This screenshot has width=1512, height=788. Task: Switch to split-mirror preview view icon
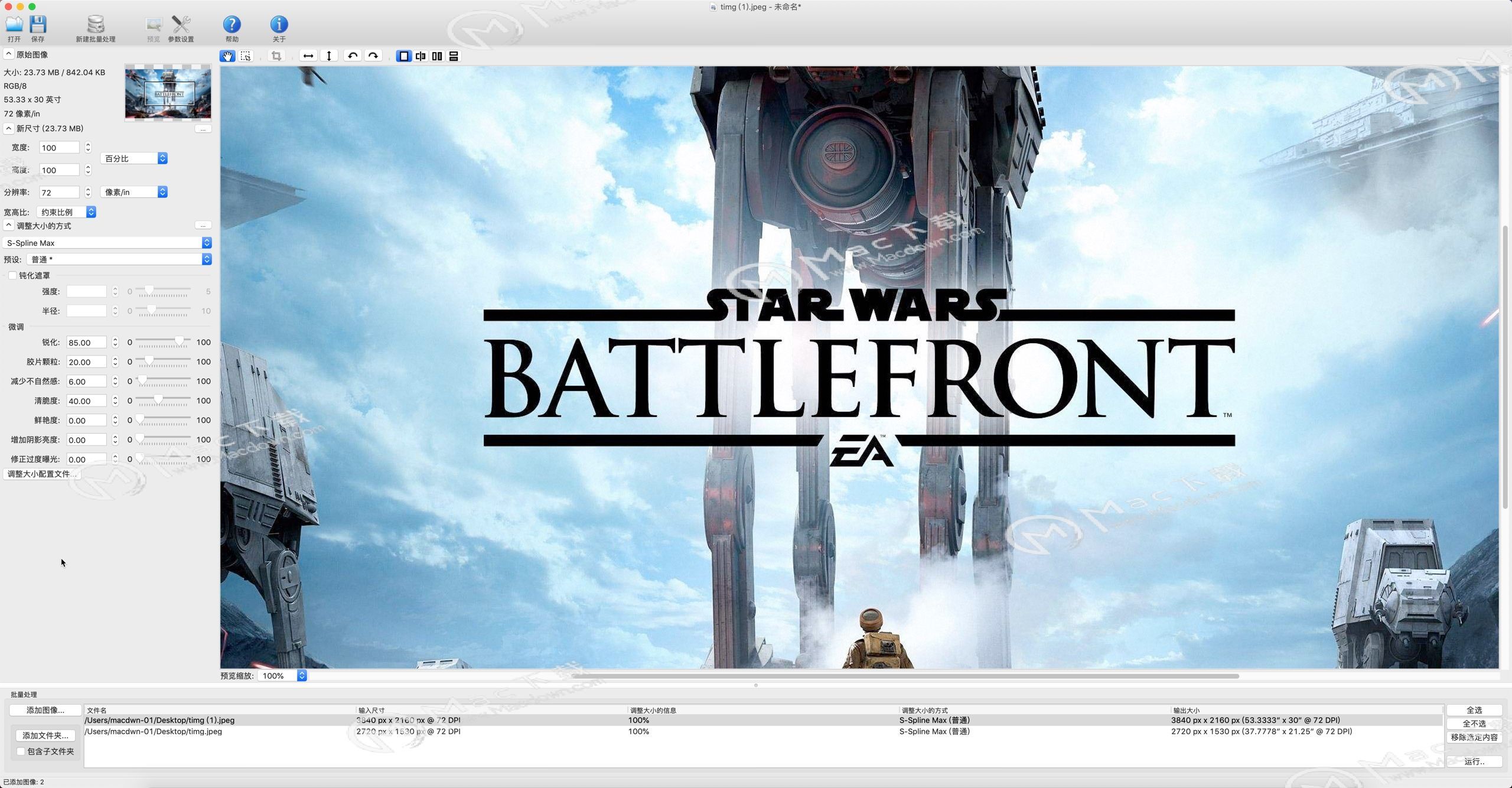point(421,56)
